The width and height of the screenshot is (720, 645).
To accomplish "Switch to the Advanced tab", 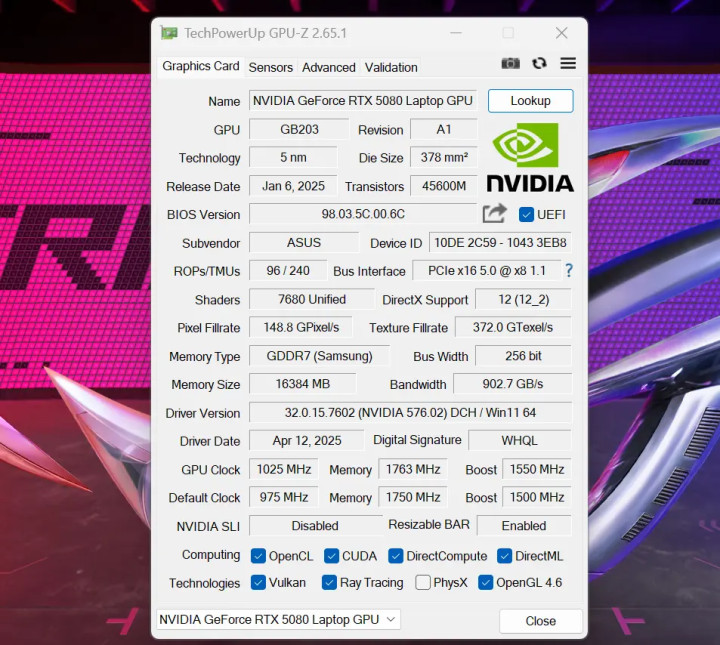I will (329, 67).
